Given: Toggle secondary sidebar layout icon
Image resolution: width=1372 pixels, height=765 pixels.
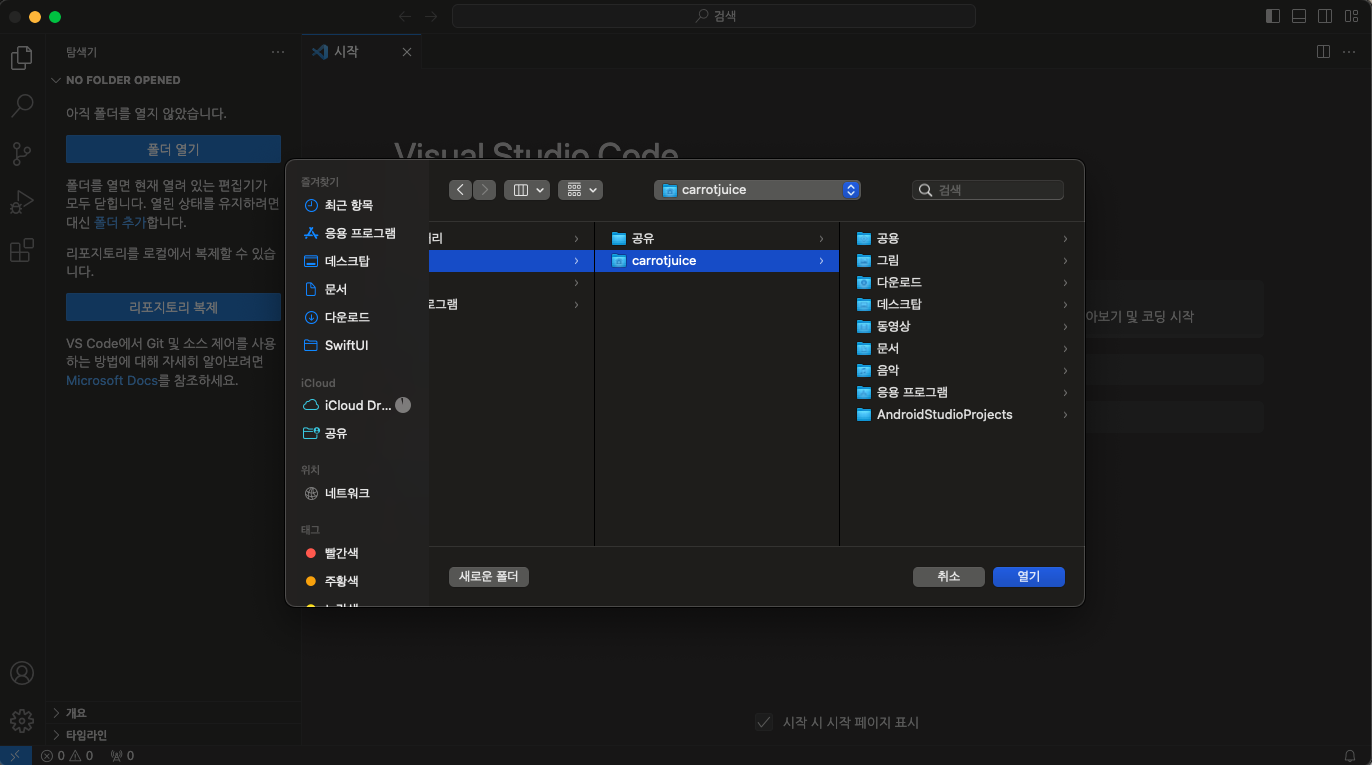Looking at the screenshot, I should [x=1325, y=16].
